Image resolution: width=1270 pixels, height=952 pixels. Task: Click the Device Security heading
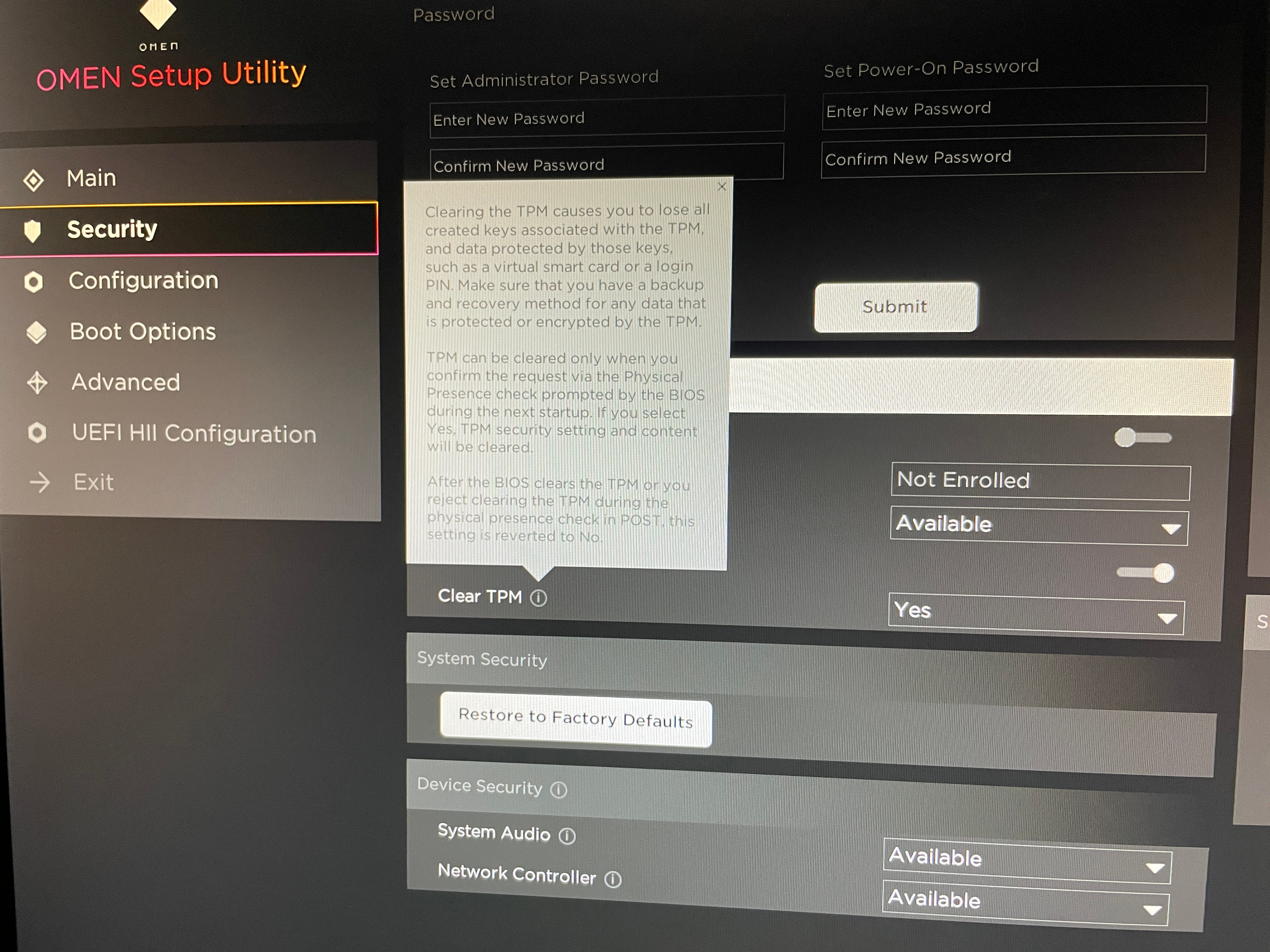[x=480, y=785]
